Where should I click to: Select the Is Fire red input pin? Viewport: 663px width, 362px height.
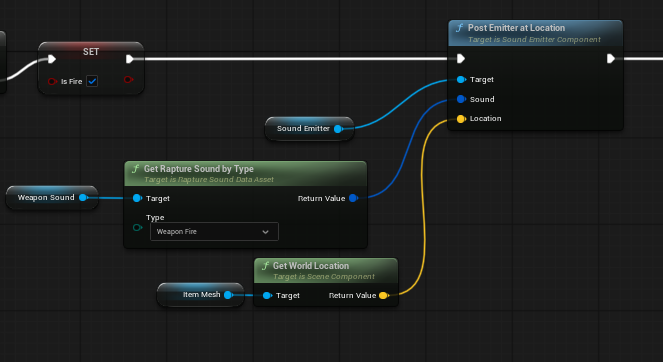52,81
